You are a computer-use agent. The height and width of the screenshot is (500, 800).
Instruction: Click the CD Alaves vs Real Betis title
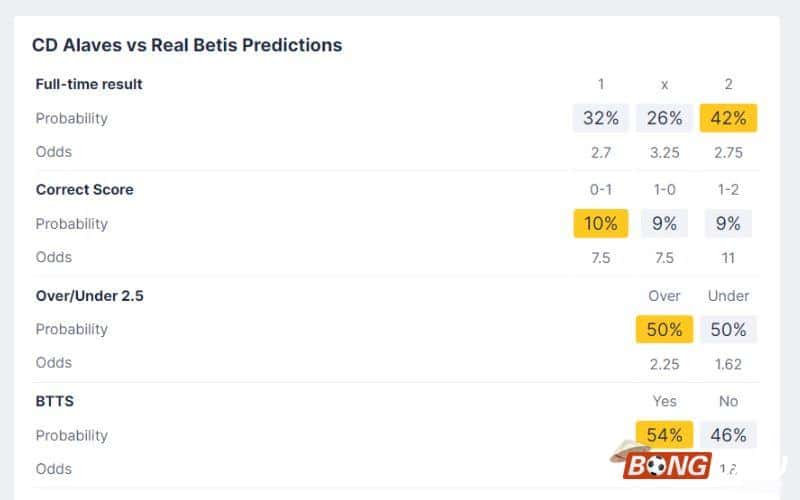187,45
